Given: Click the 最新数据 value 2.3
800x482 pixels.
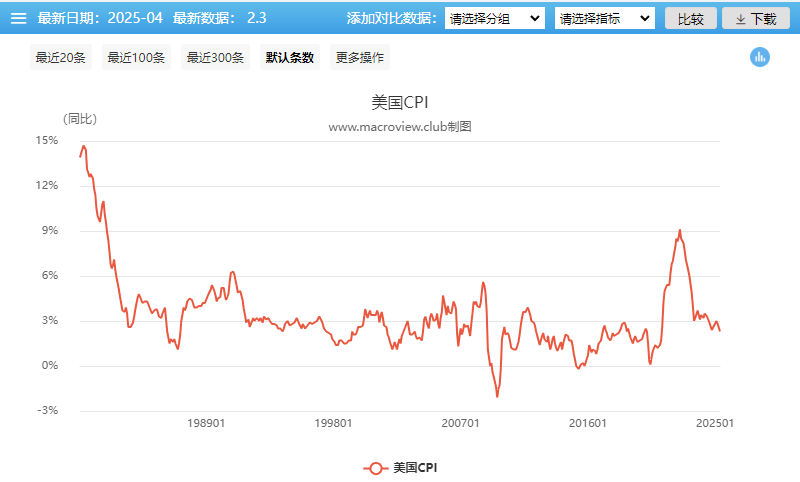Looking at the screenshot, I should coord(256,18).
